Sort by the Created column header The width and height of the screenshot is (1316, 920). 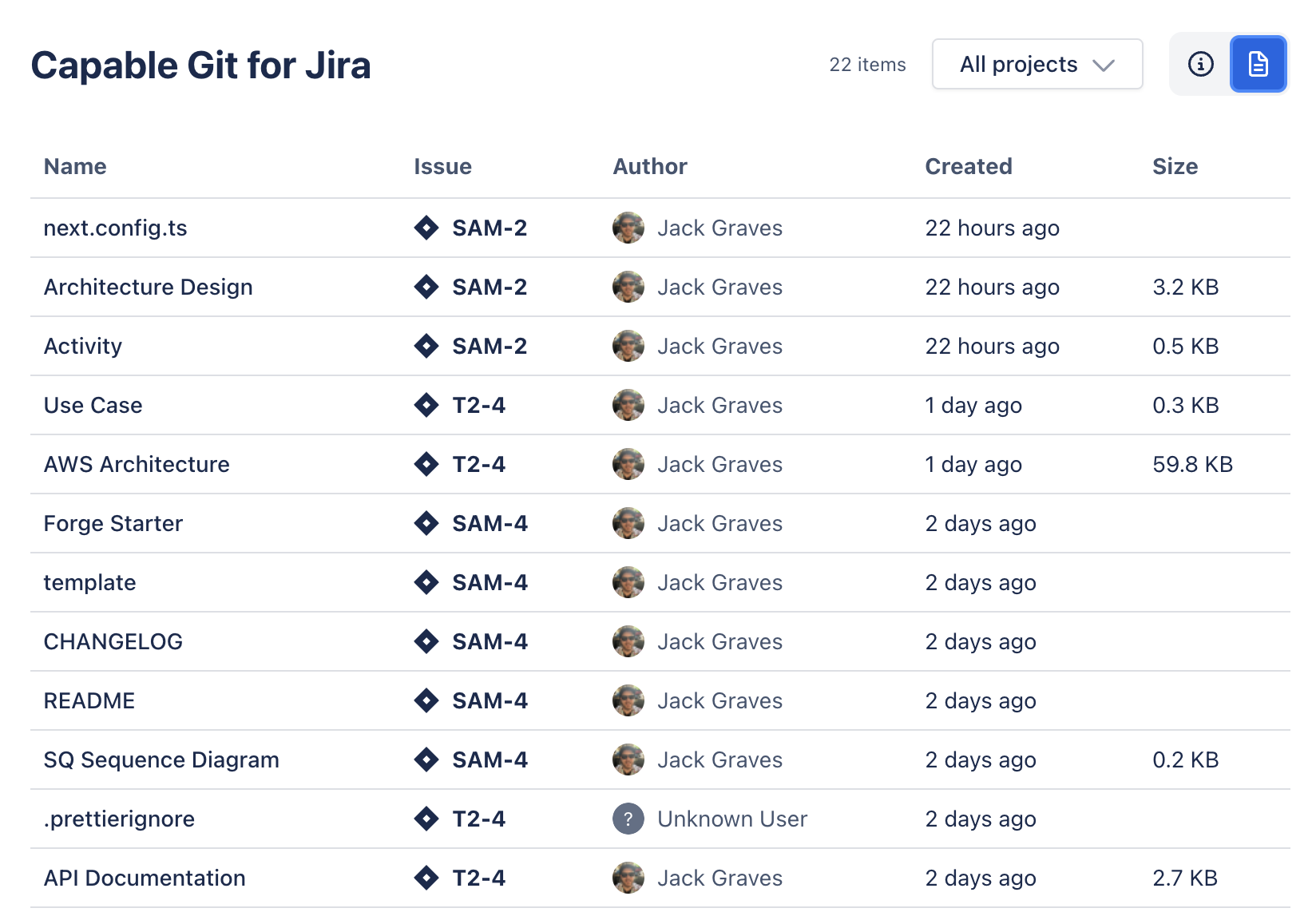pos(968,166)
